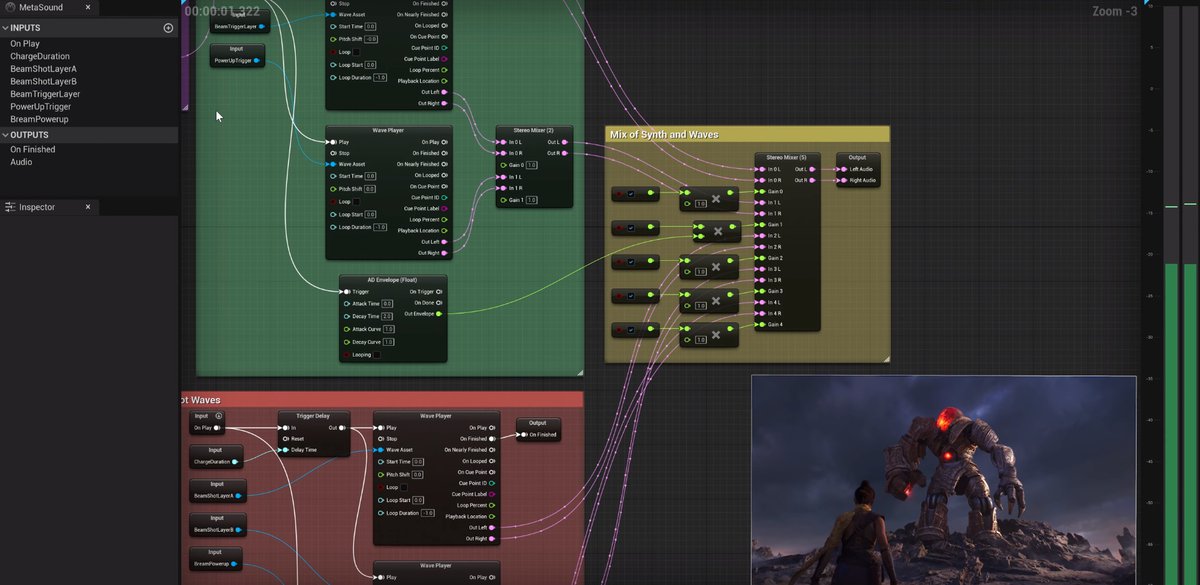The width and height of the screenshot is (1200, 585).
Task: Toggle Loop checkbox on AD Envelope Looping
Action: click(376, 355)
